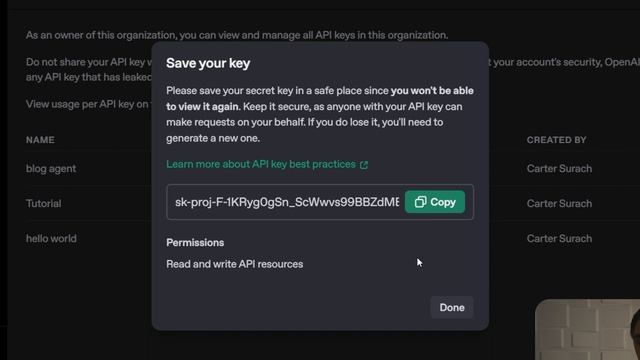Click the 'Tutorial' key name
Image resolution: width=640 pixels, height=360 pixels.
[x=44, y=203]
